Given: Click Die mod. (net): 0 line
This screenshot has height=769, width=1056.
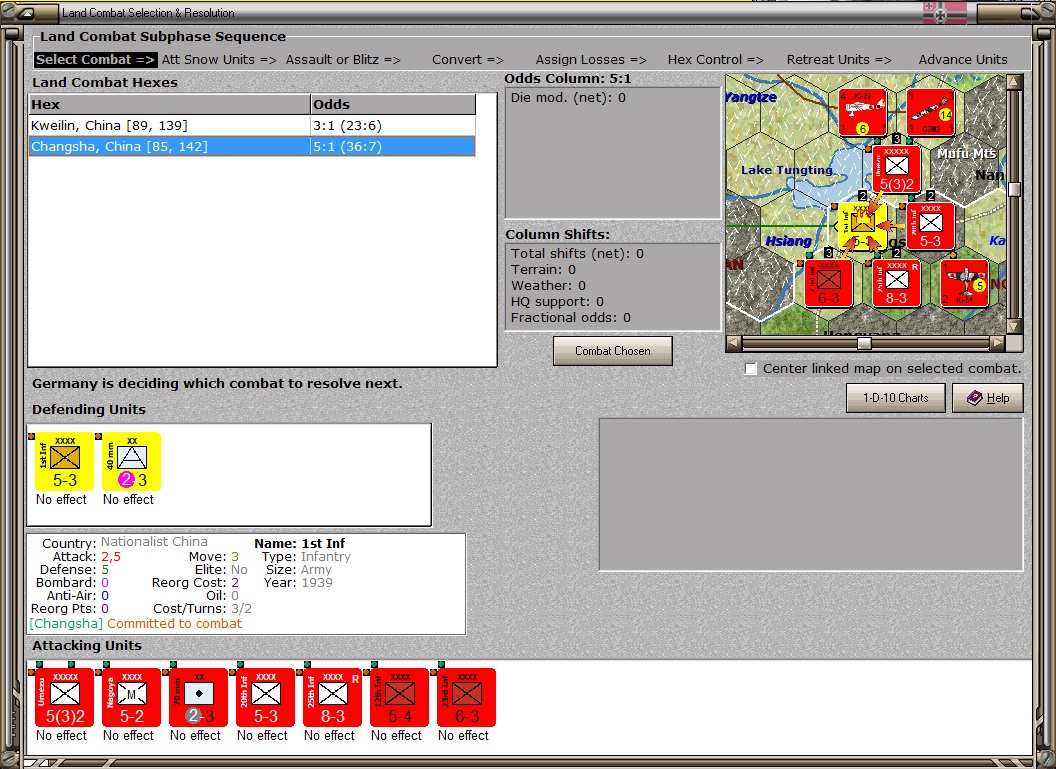Looking at the screenshot, I should (568, 98).
